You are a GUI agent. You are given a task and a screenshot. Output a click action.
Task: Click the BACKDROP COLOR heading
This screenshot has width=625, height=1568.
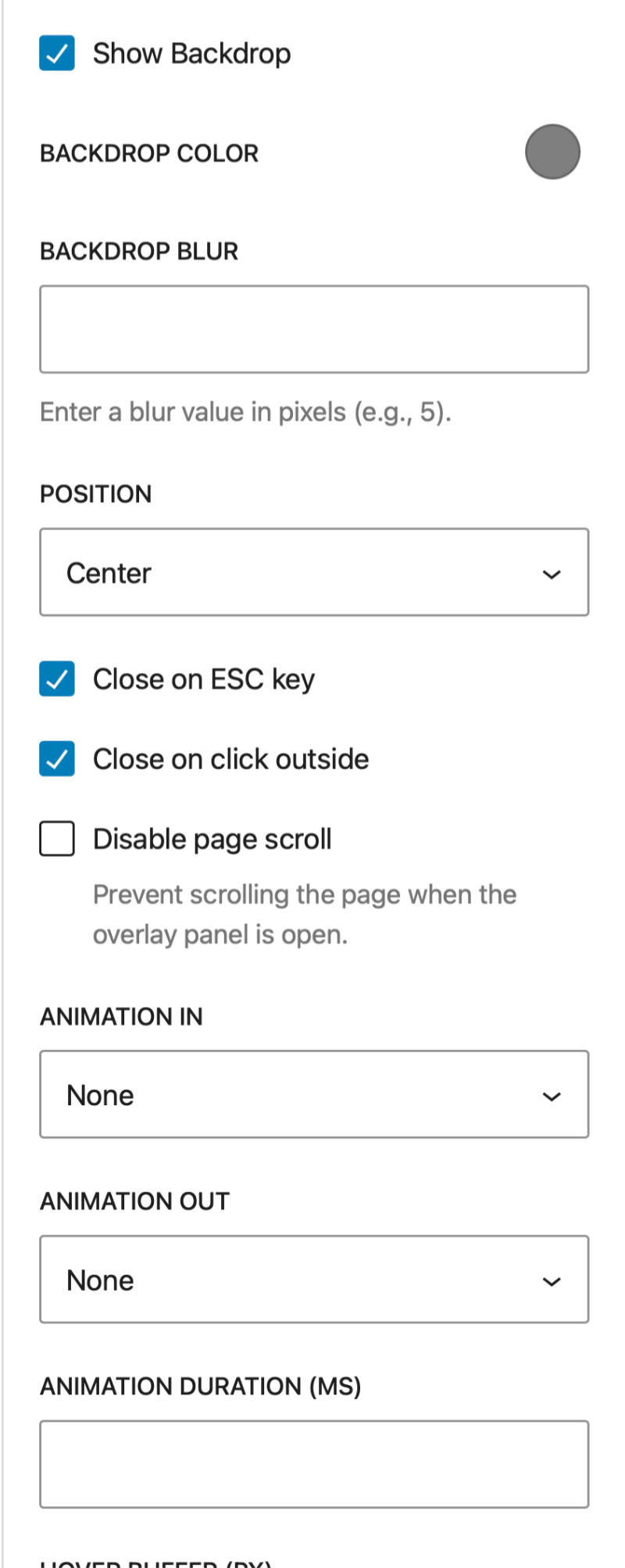click(149, 153)
